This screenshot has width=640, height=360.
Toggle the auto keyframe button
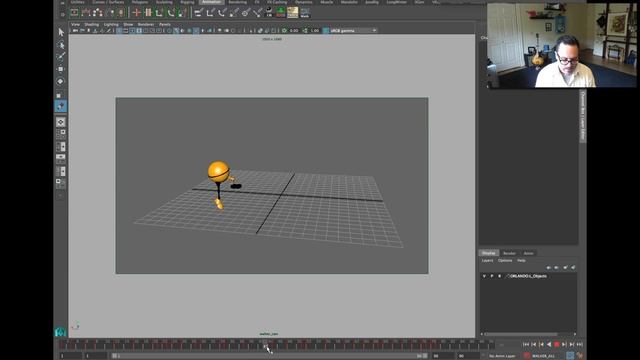coord(570,356)
